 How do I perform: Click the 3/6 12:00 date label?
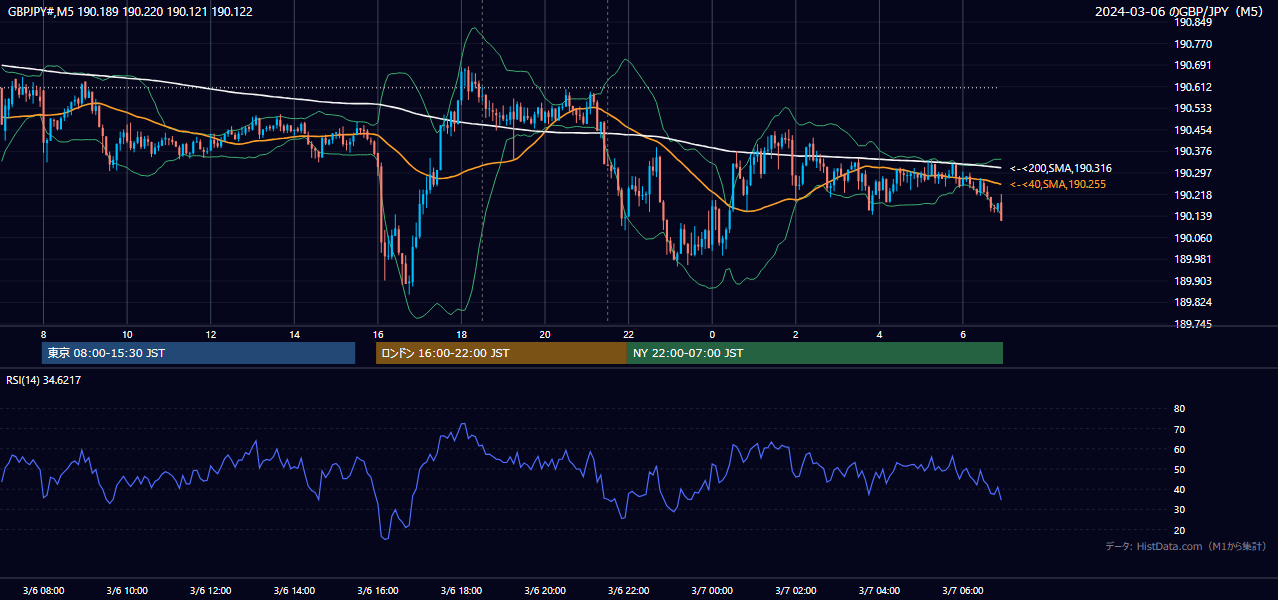211,590
